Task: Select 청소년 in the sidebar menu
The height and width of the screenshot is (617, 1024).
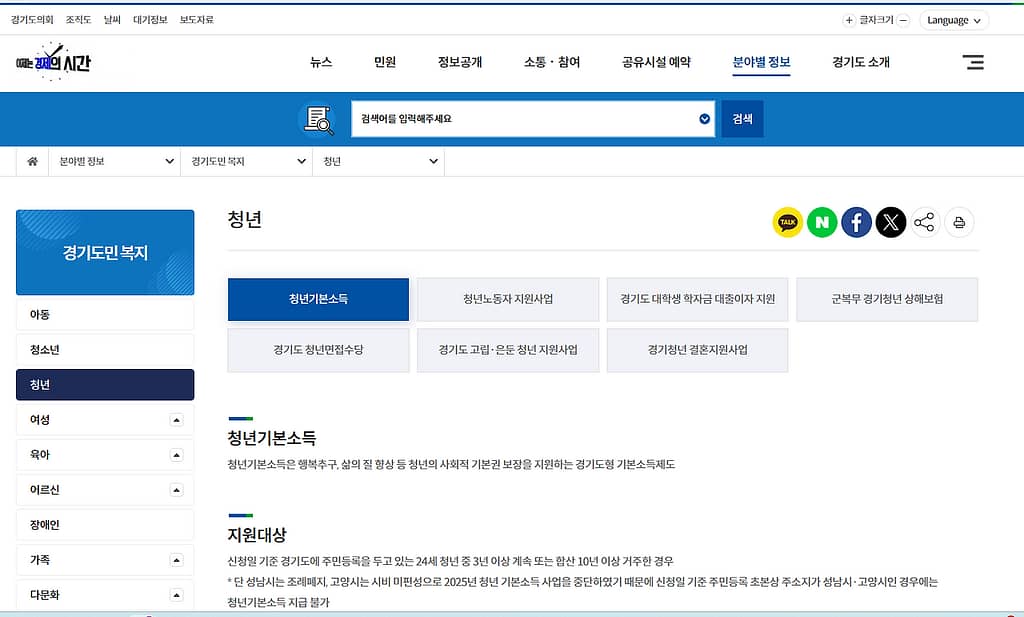Action: [105, 350]
